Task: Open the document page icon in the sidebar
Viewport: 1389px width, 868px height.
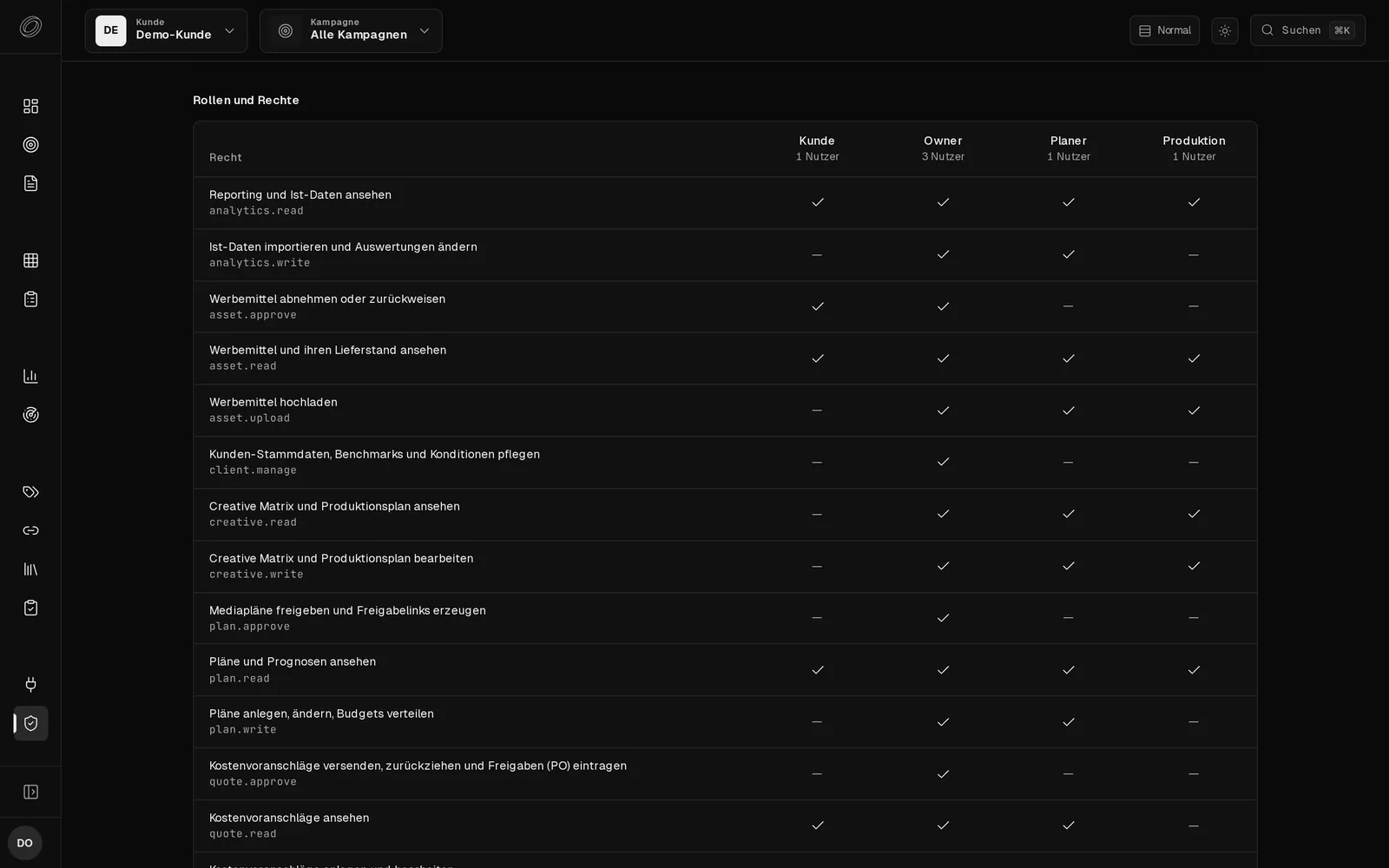Action: (x=30, y=183)
